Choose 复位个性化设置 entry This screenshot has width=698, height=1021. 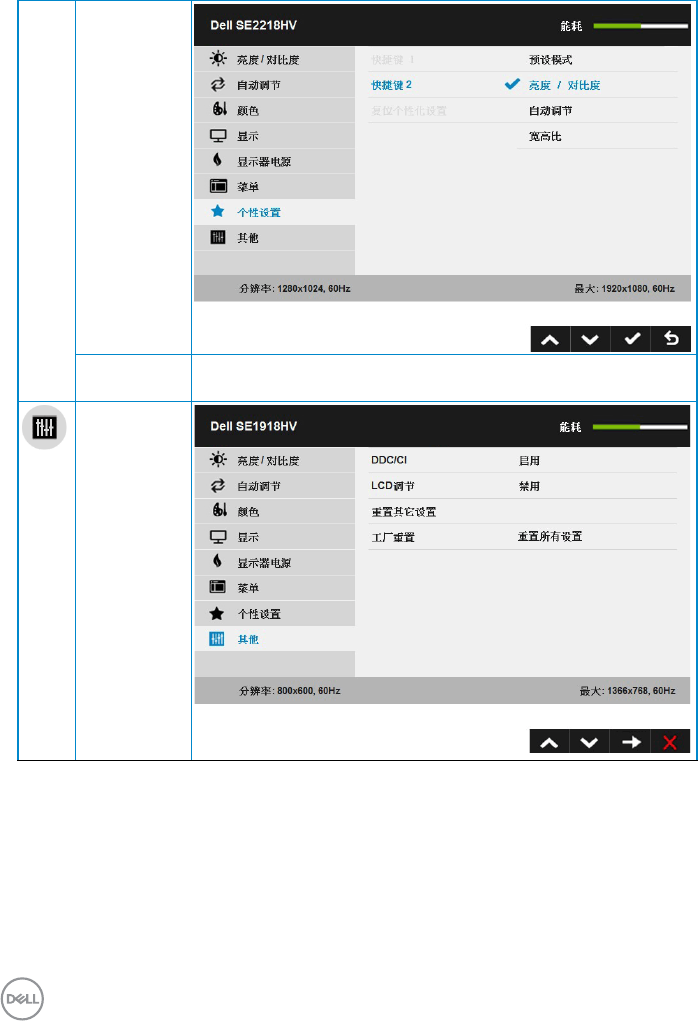(x=409, y=111)
